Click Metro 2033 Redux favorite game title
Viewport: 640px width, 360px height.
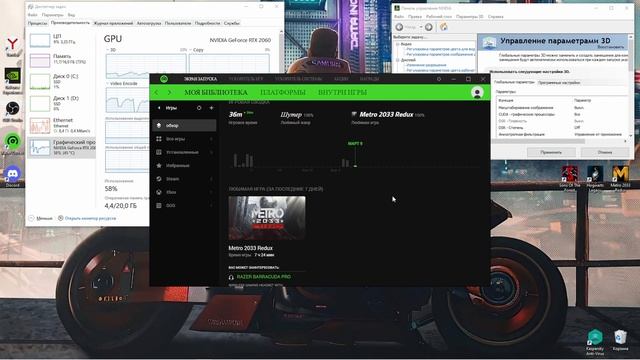pyautogui.click(x=386, y=115)
